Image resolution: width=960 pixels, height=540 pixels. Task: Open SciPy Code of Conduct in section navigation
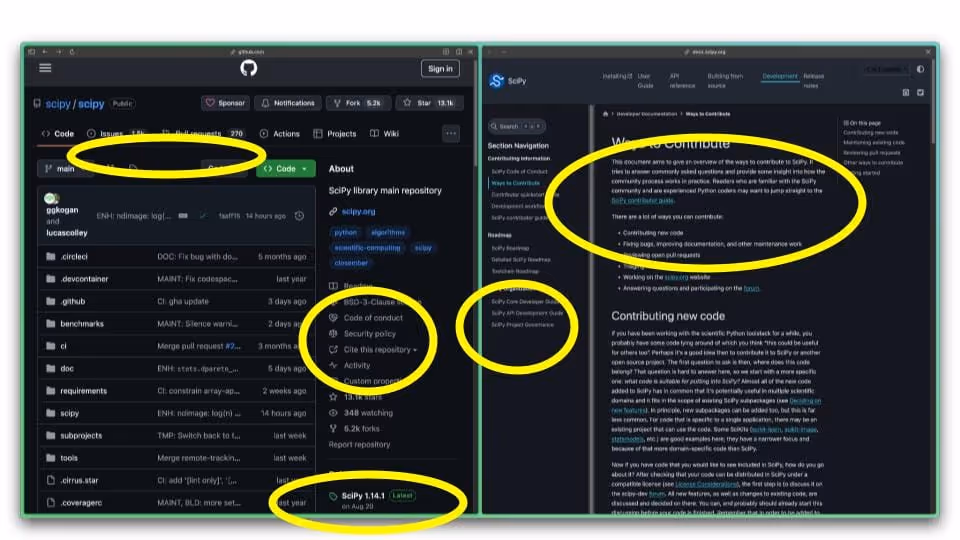(519, 171)
